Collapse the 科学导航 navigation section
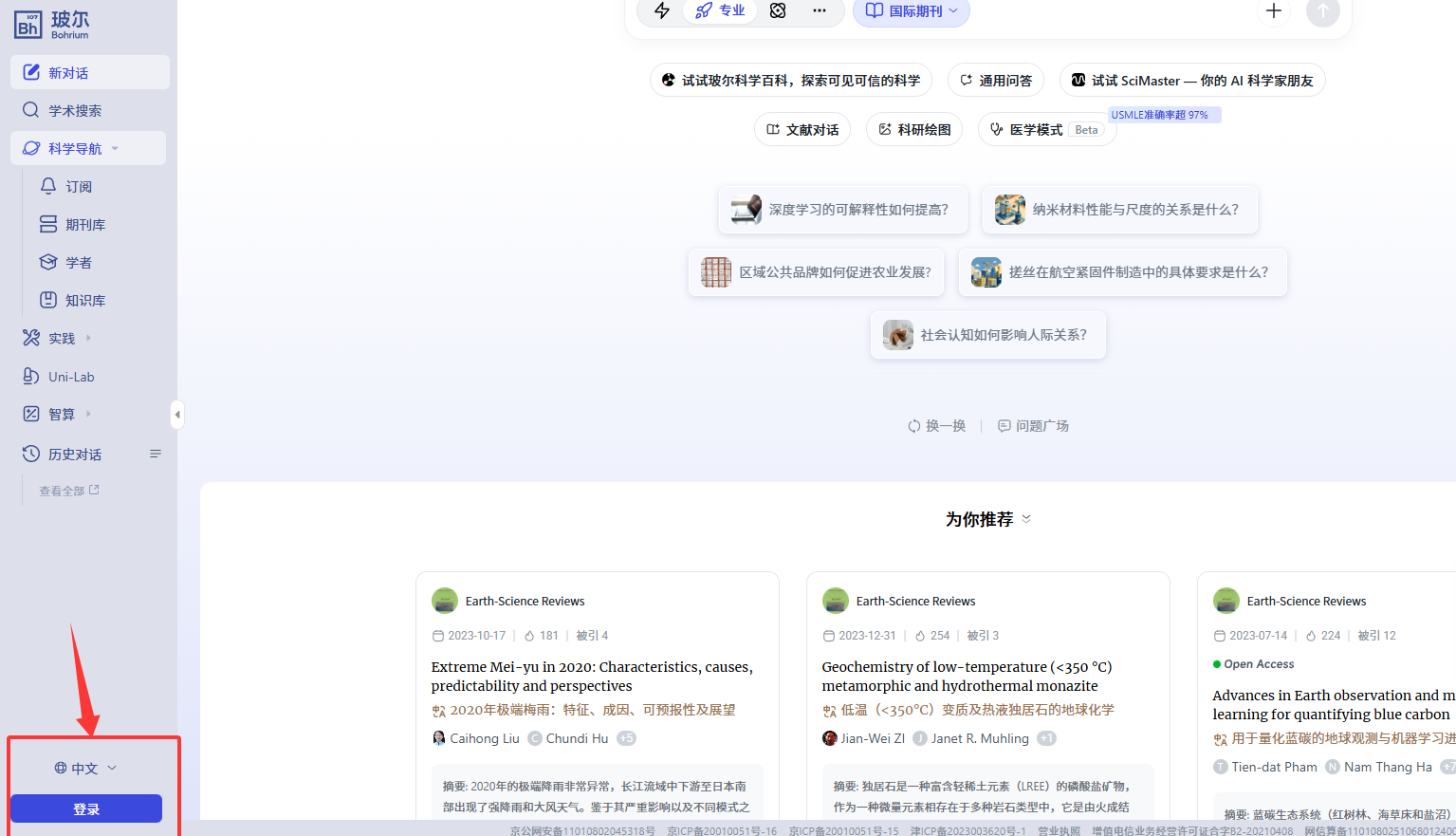This screenshot has height=836, width=1456. point(115,149)
